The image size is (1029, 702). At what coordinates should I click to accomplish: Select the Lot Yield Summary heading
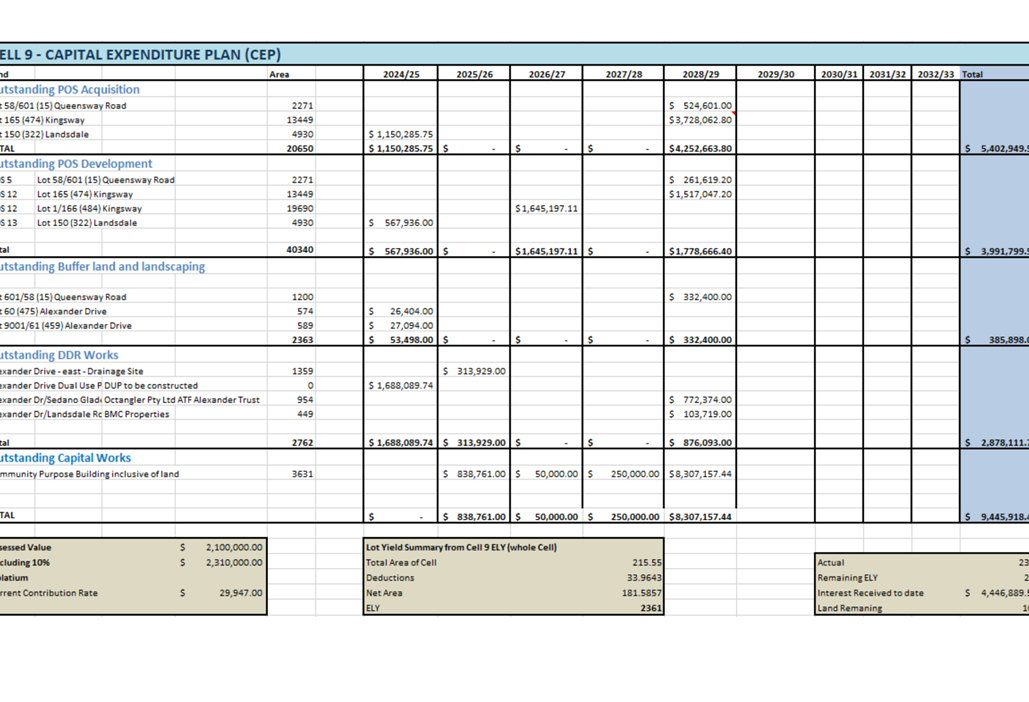click(460, 548)
